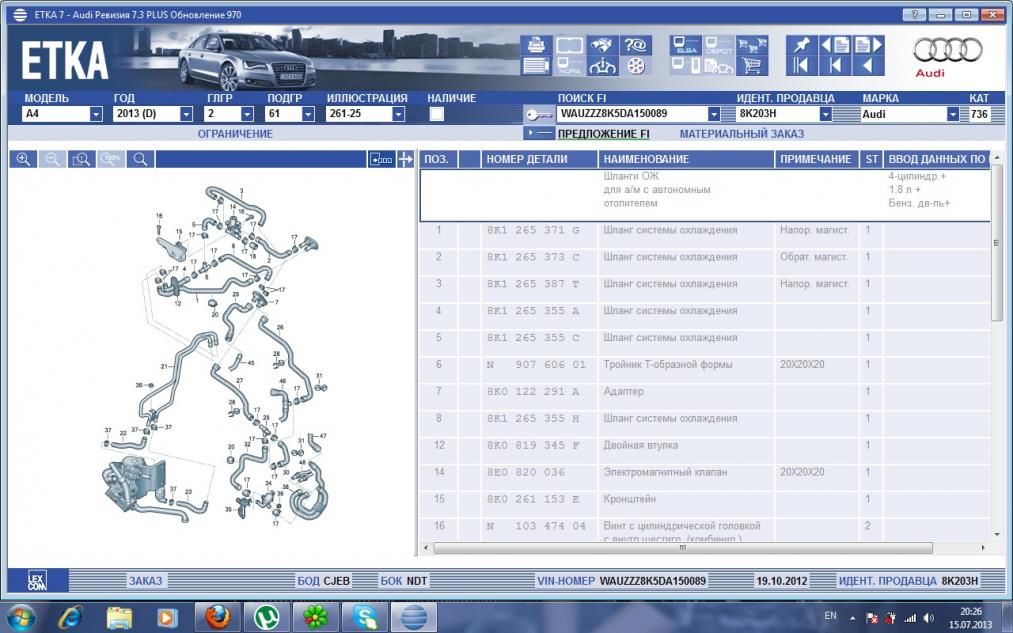Click the plain magnifier icon in illustration toolbar
Image resolution: width=1013 pixels, height=633 pixels.
(x=140, y=159)
